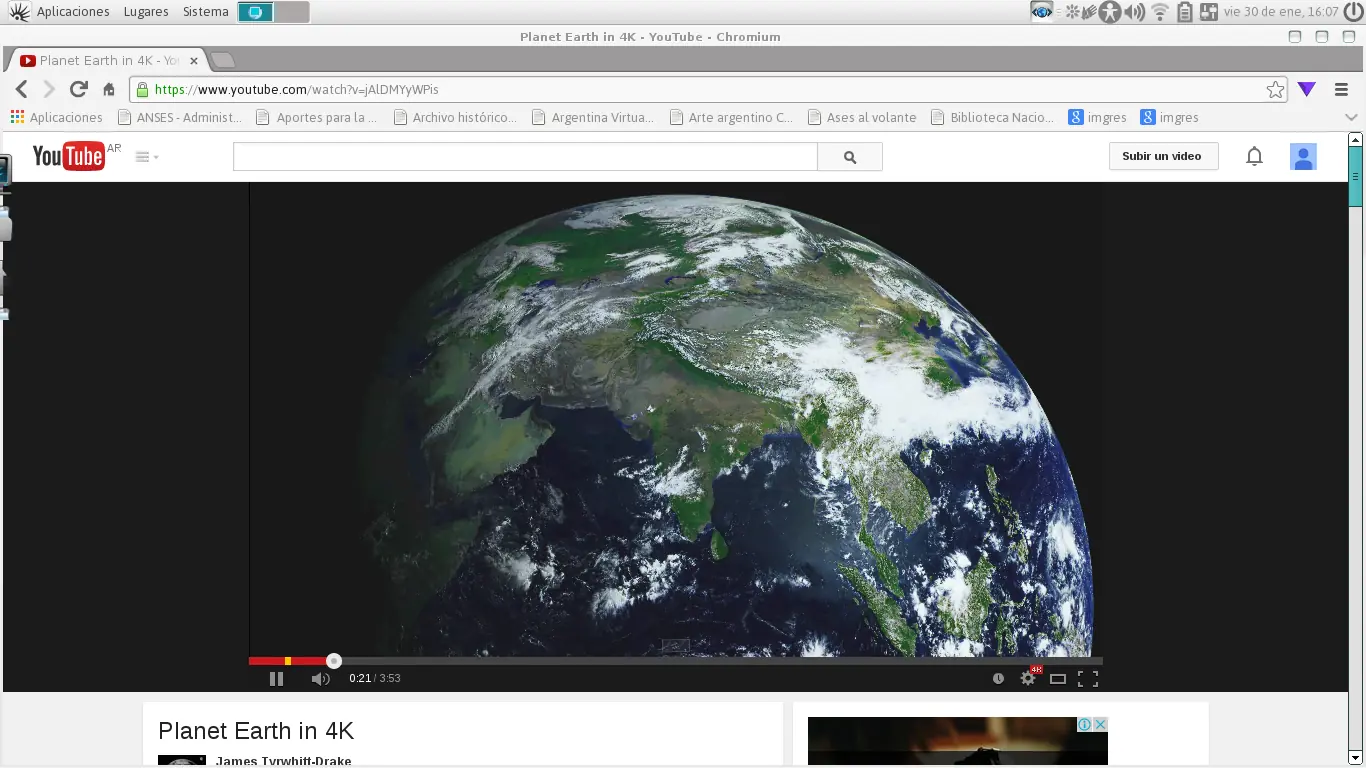This screenshot has height=768, width=1366.
Task: Click the Subir un video button
Action: pyautogui.click(x=1163, y=156)
